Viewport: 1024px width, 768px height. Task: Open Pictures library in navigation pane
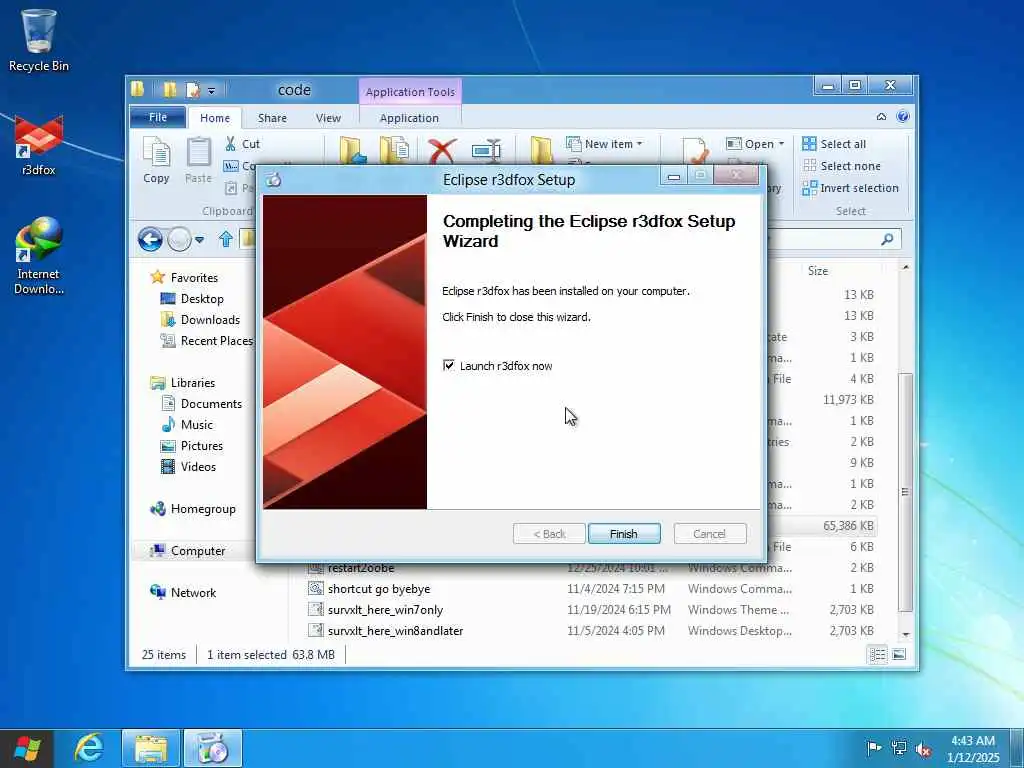tap(202, 445)
